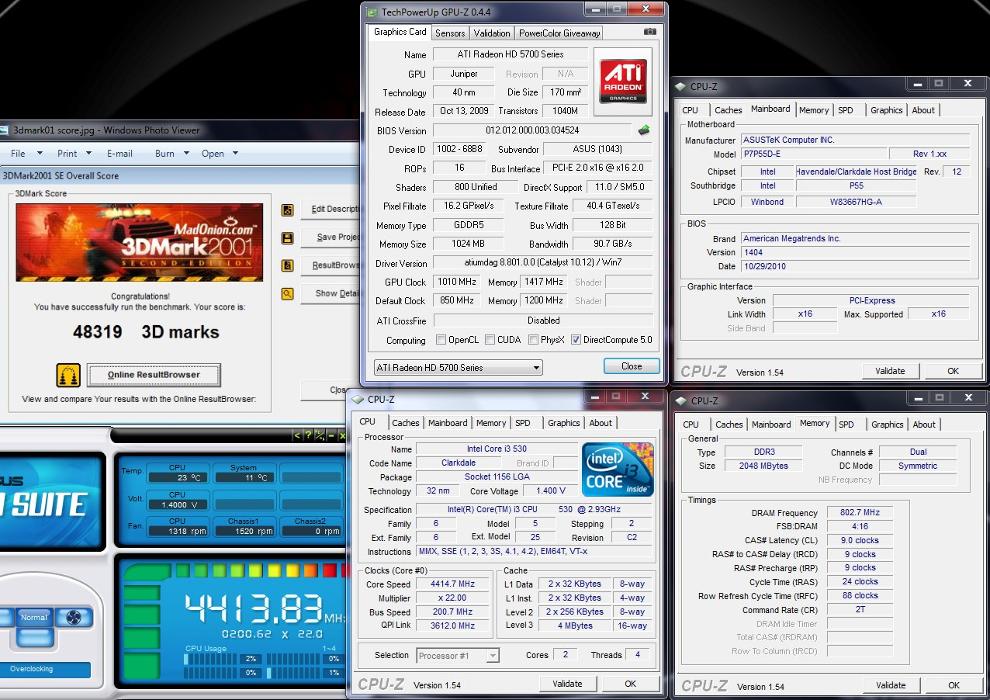Open the File menu in Photo Viewer
Image resolution: width=990 pixels, height=700 pixels.
pos(27,153)
